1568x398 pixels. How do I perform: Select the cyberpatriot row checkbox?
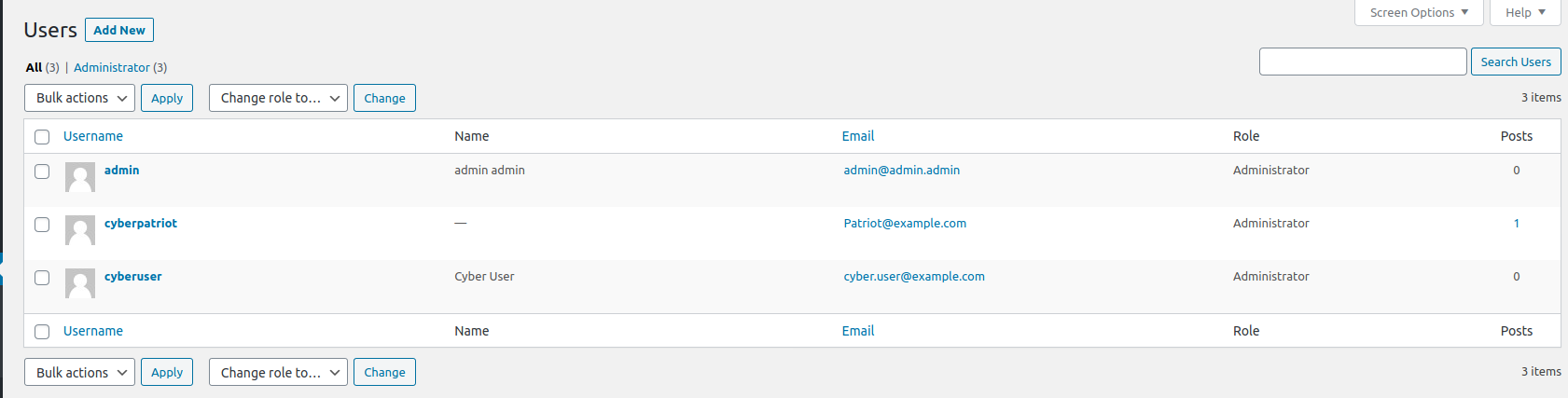point(42,225)
